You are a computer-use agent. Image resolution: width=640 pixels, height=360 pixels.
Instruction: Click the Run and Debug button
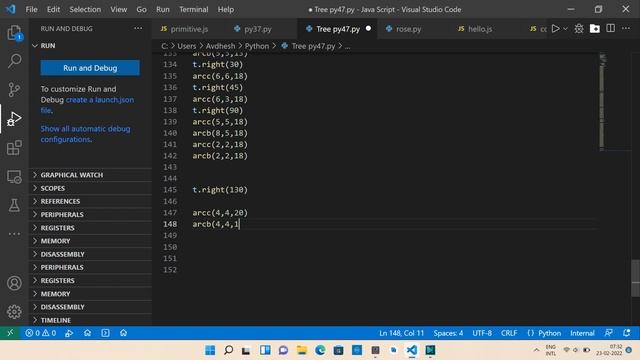point(90,68)
